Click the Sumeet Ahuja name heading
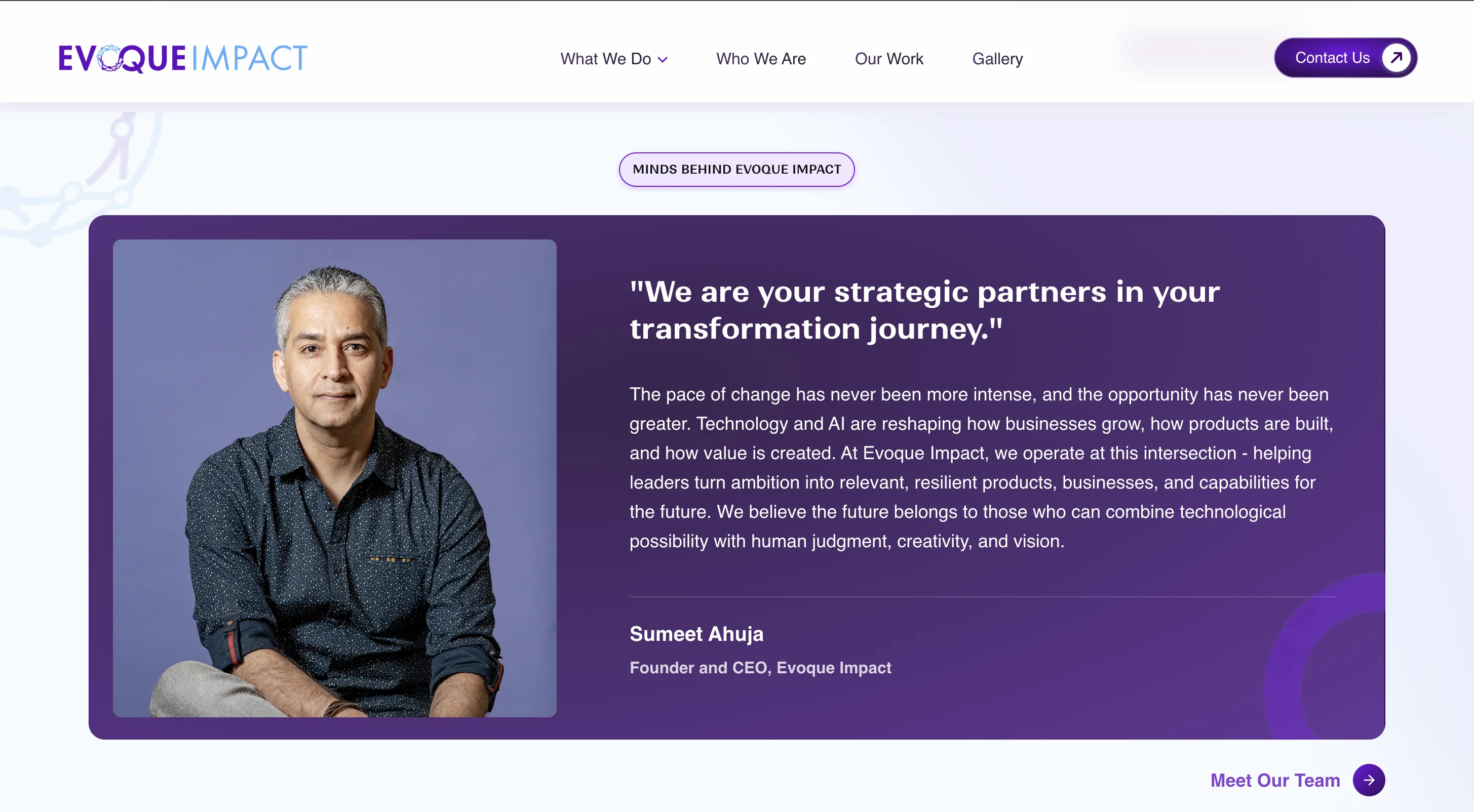 696,634
